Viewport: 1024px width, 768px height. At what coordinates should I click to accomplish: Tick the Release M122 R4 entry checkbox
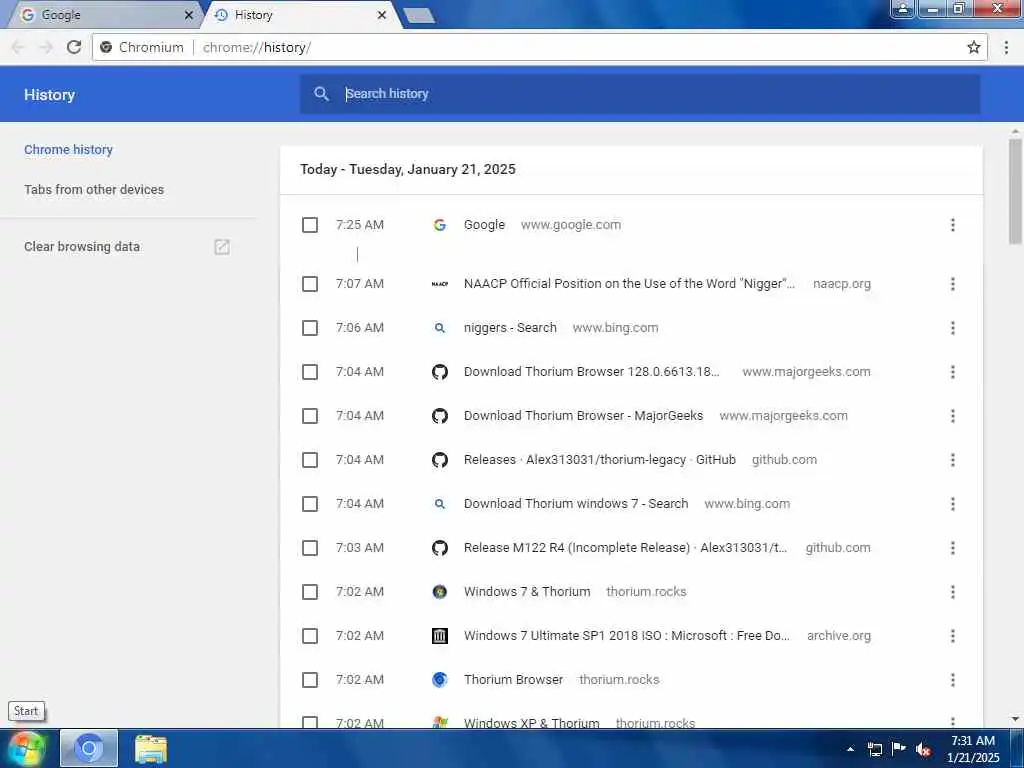click(310, 548)
